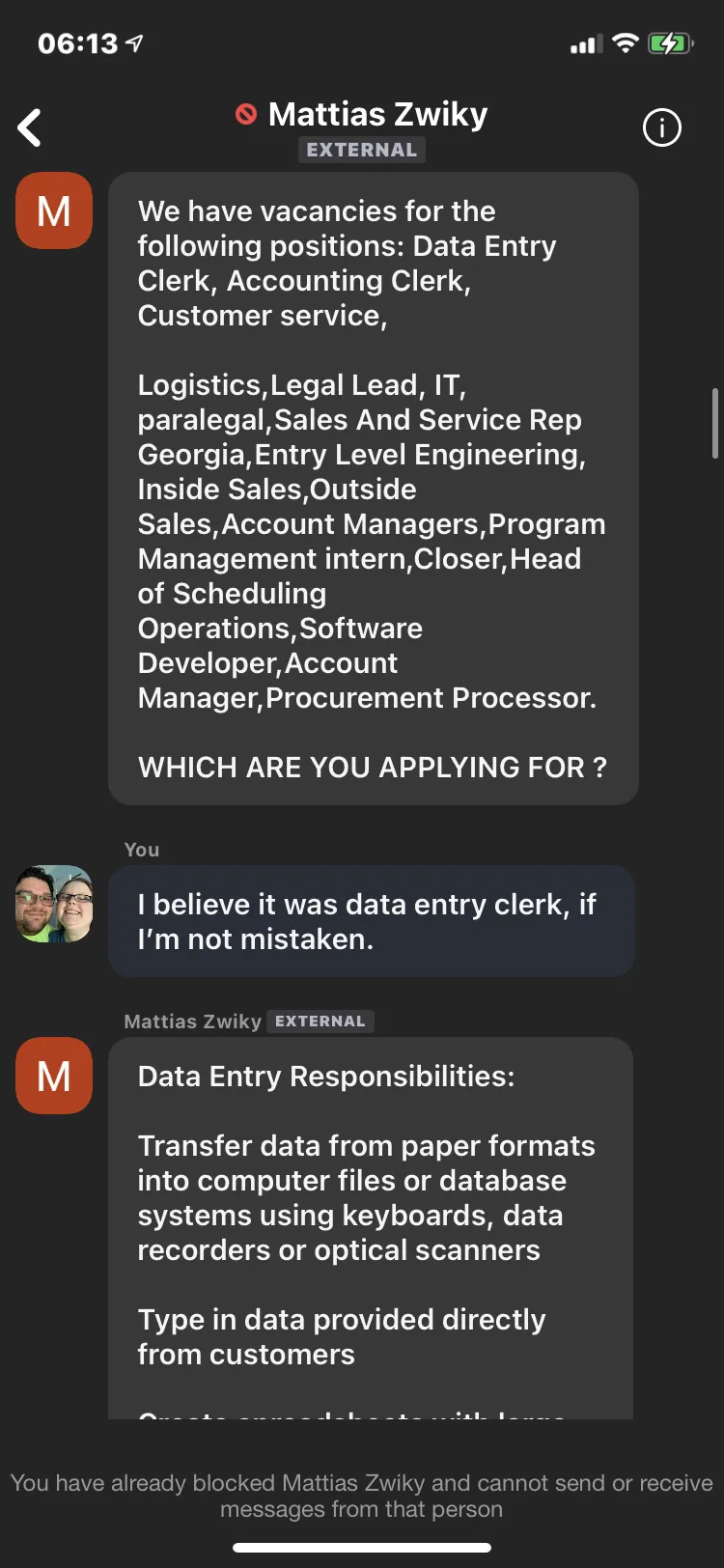This screenshot has height=1568, width=724.
Task: Select the vacancies list message bubble
Action: [x=374, y=489]
